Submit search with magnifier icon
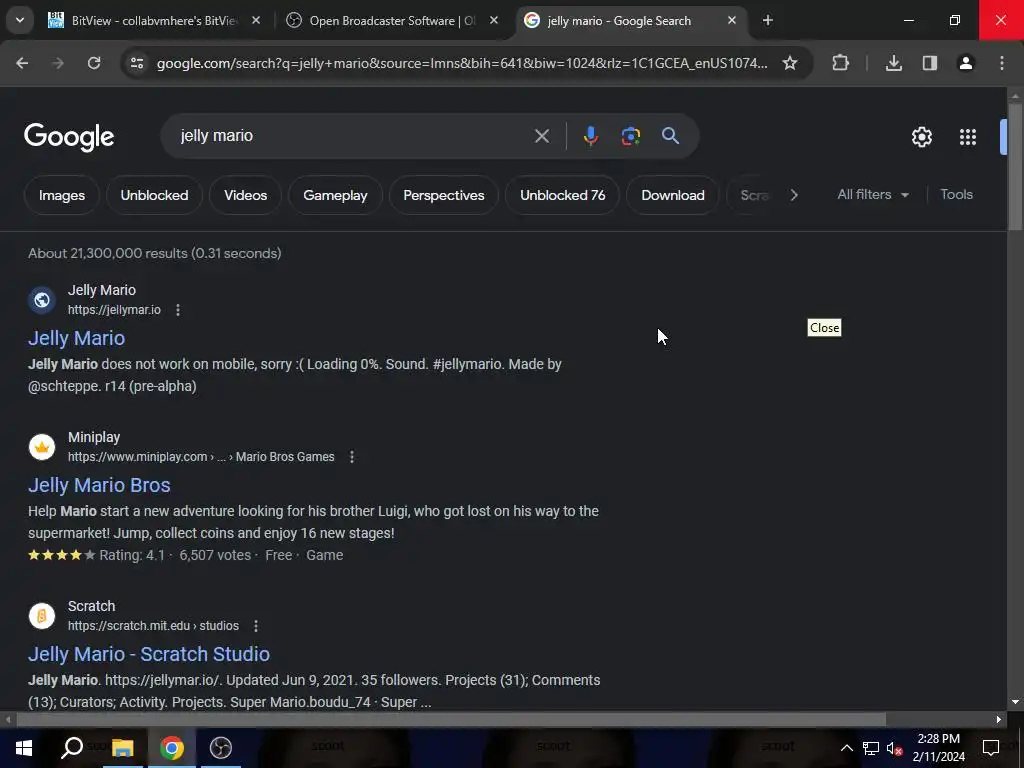The height and width of the screenshot is (768, 1024). coord(670,136)
